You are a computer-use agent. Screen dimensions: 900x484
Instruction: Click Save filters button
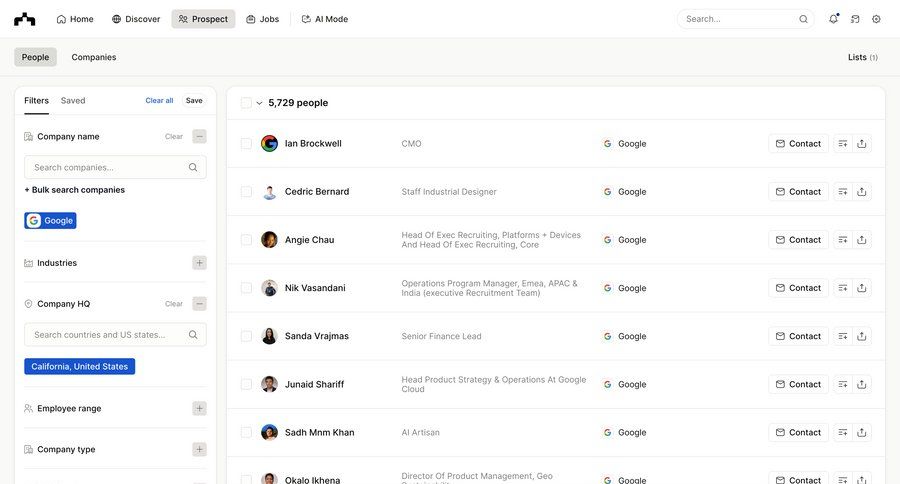[194, 100]
